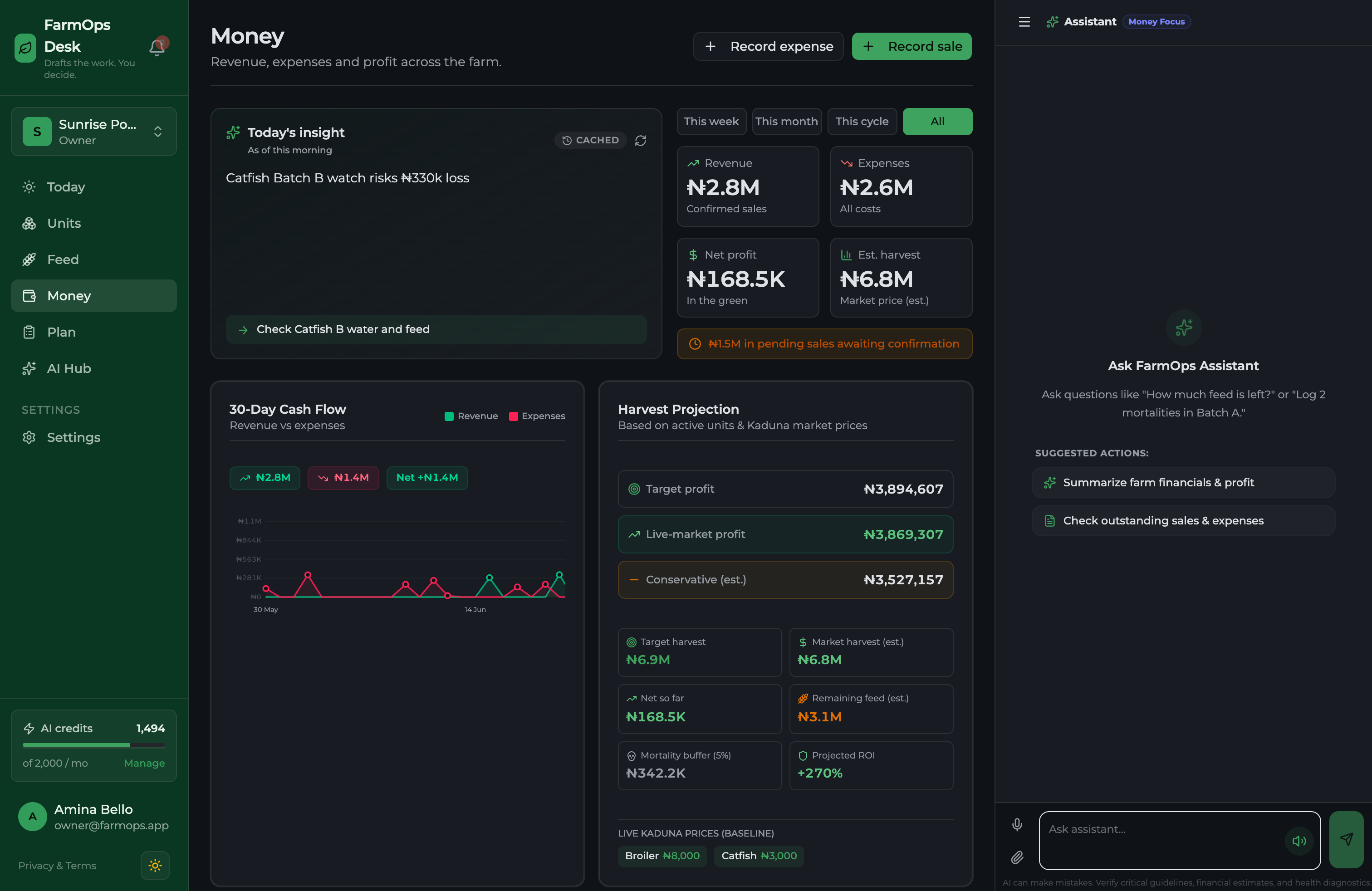The image size is (1372, 891).
Task: Click the Record expense button
Action: tap(768, 46)
